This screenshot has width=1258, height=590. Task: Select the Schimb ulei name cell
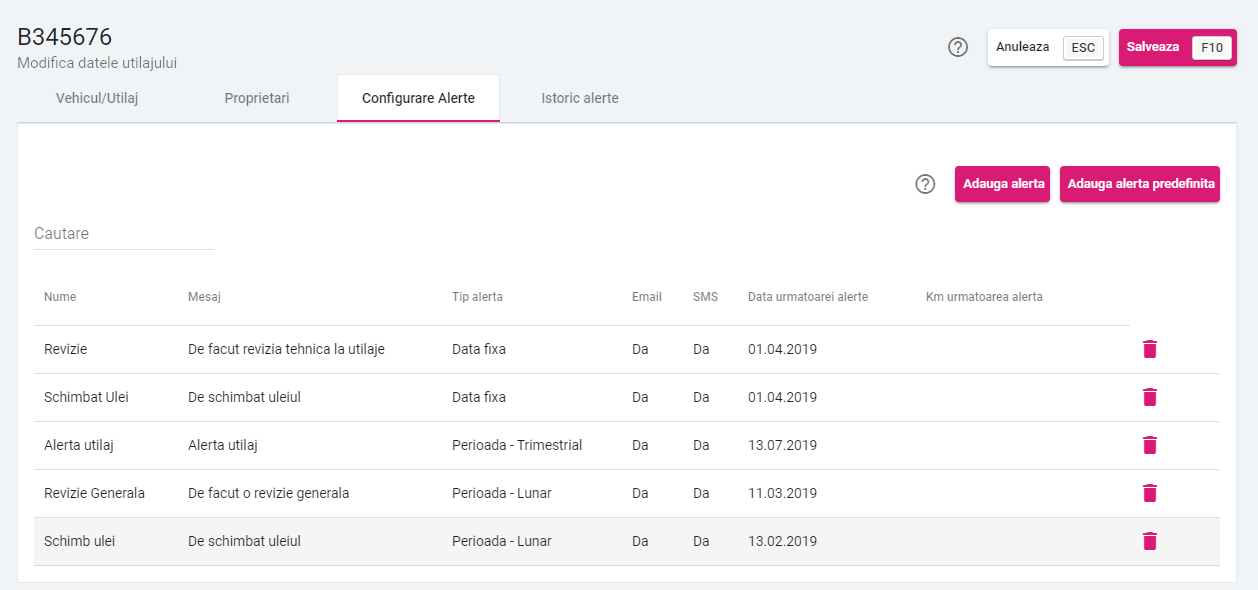pyautogui.click(x=79, y=541)
